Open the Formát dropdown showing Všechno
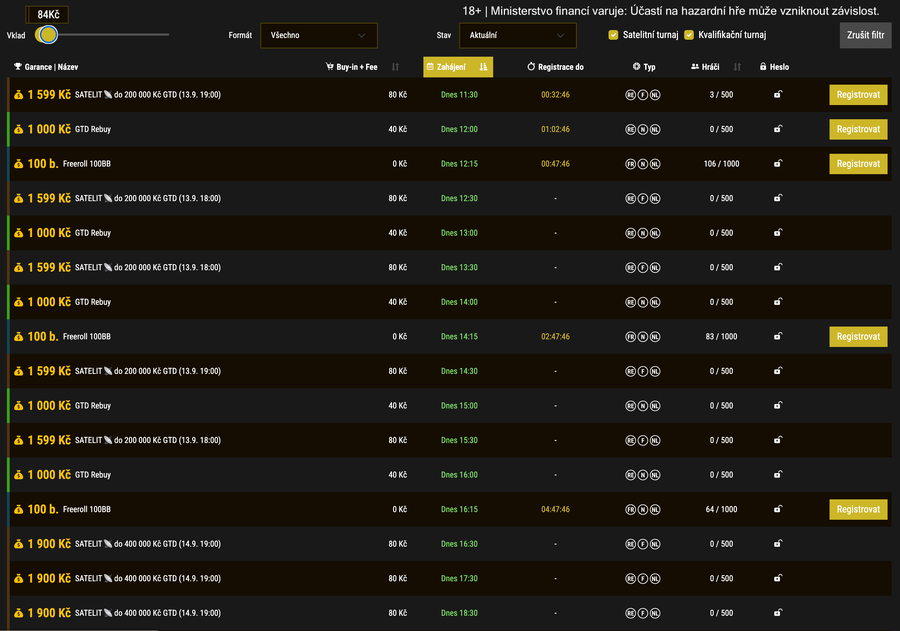This screenshot has width=900, height=631. 319,36
